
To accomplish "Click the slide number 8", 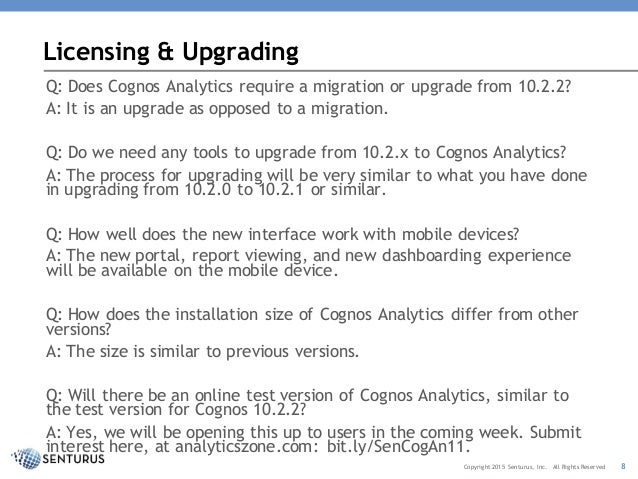I will click(x=623, y=466).
